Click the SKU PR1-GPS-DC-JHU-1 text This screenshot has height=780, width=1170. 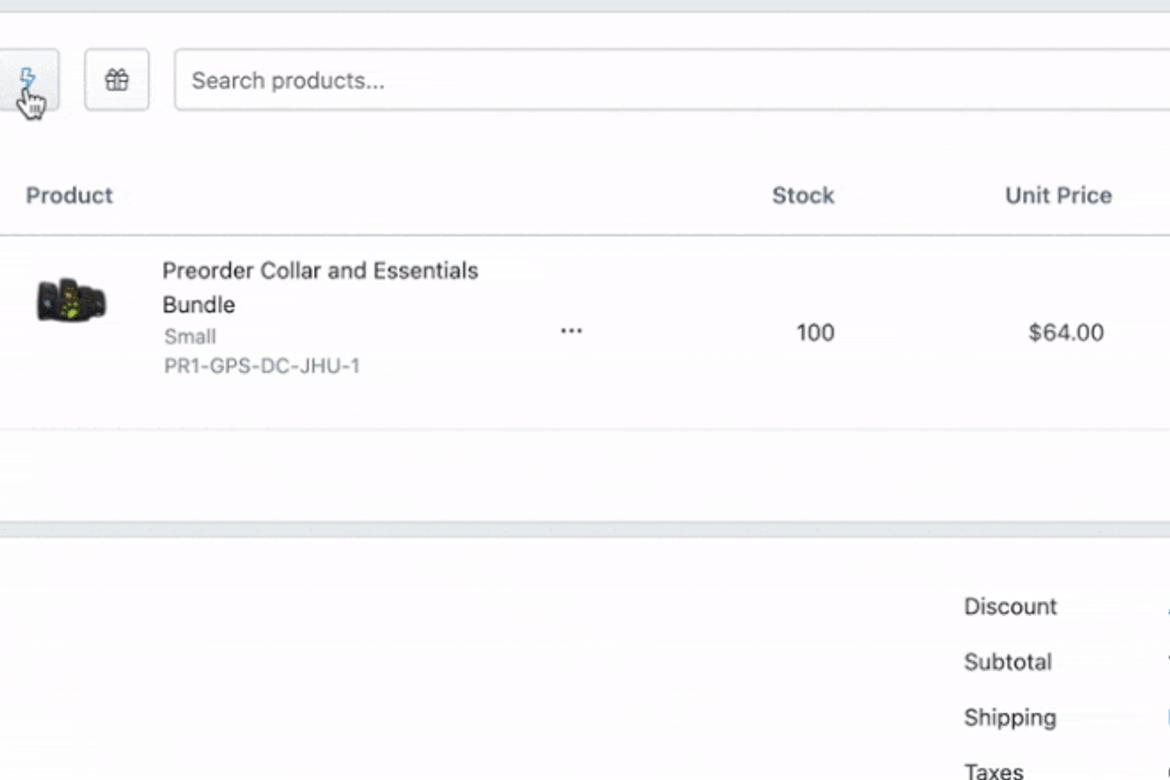click(x=263, y=366)
